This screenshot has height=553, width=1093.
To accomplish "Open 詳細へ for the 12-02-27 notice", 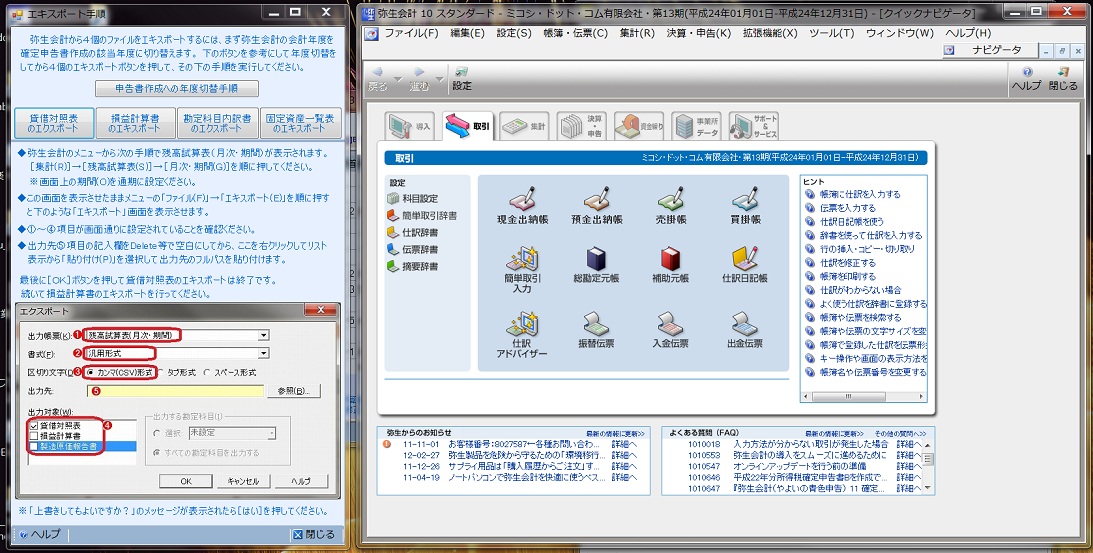I will [x=624, y=455].
